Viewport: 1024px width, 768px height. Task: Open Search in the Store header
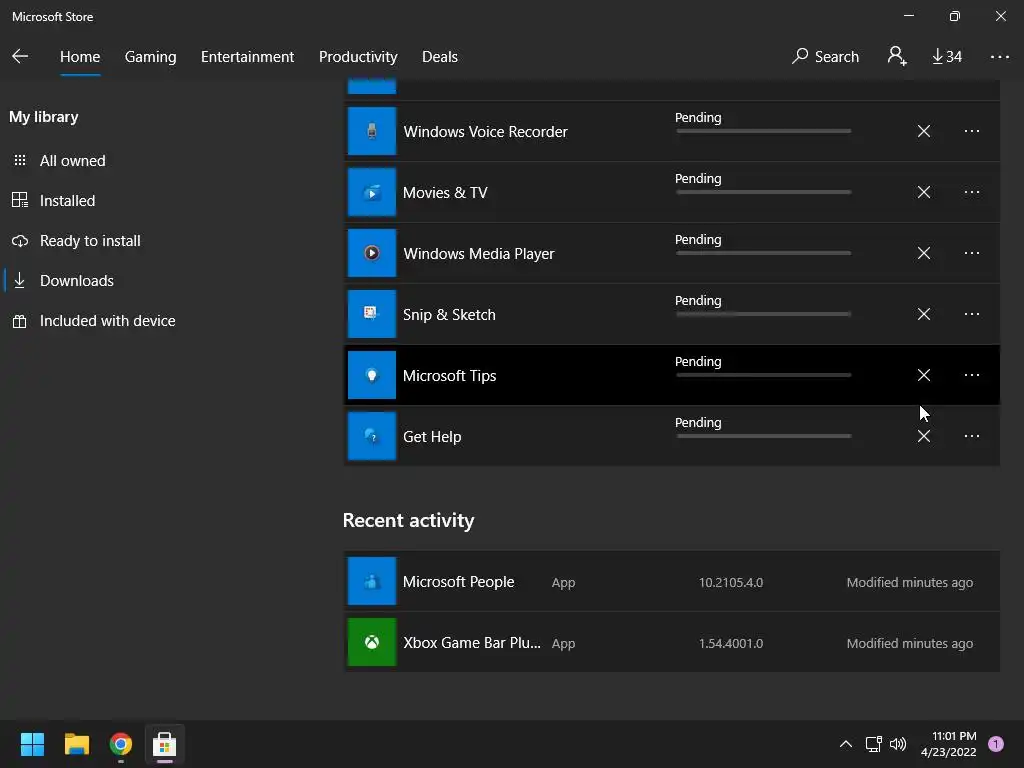coord(825,57)
